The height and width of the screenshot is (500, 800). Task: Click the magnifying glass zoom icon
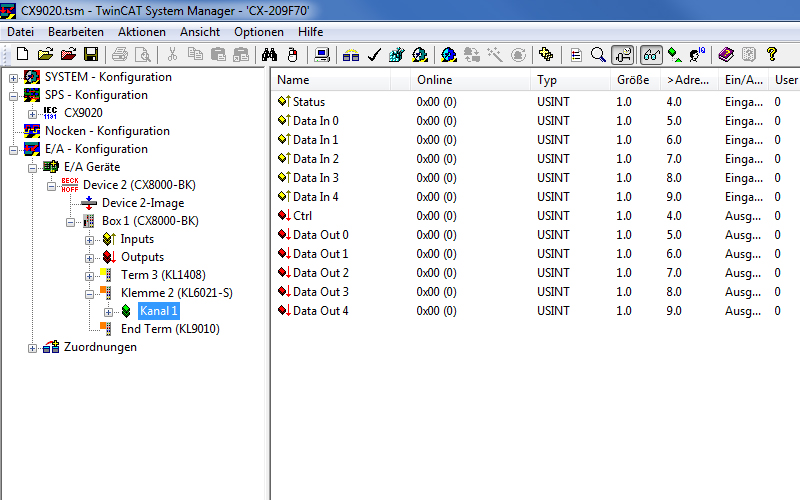(x=598, y=54)
